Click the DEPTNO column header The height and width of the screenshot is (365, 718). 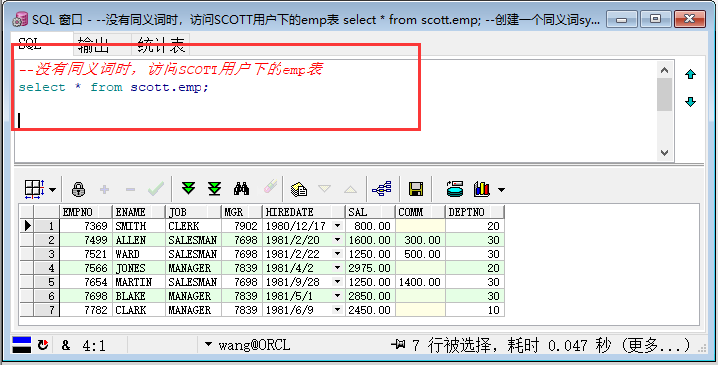pyautogui.click(x=474, y=212)
